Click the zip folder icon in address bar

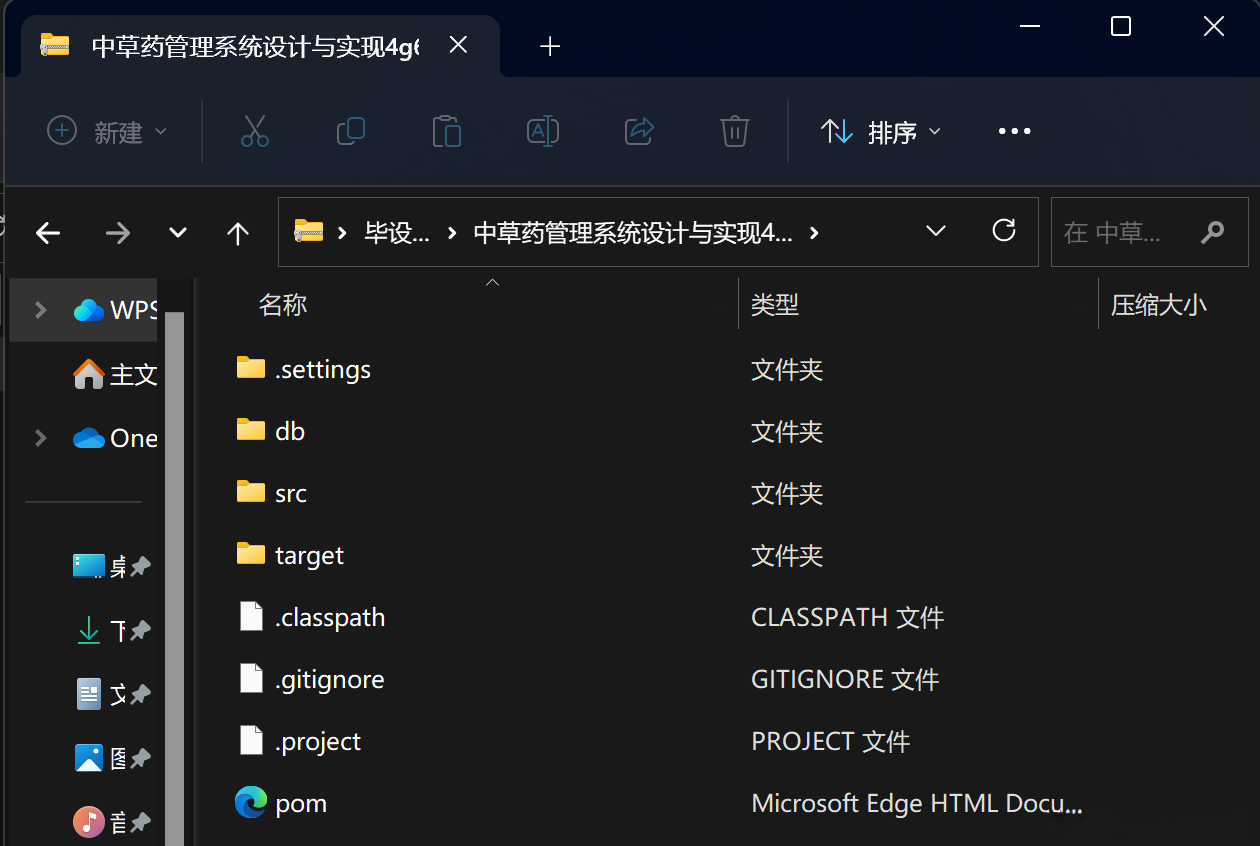click(x=308, y=232)
